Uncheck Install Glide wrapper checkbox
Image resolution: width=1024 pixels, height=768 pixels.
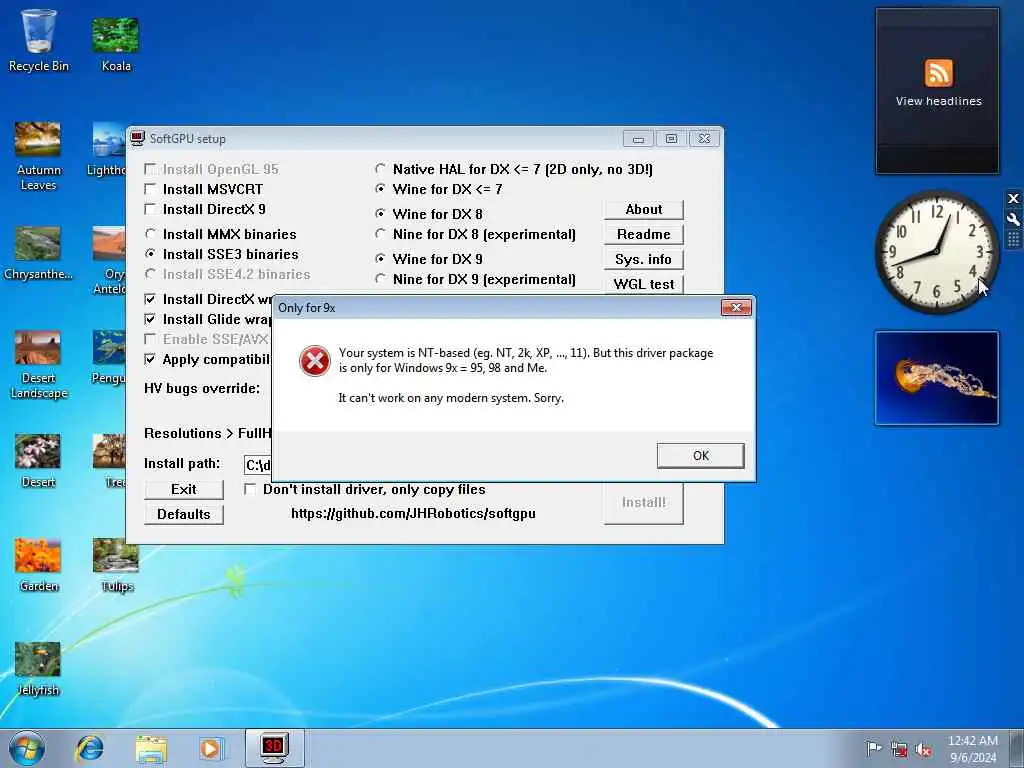tap(150, 319)
